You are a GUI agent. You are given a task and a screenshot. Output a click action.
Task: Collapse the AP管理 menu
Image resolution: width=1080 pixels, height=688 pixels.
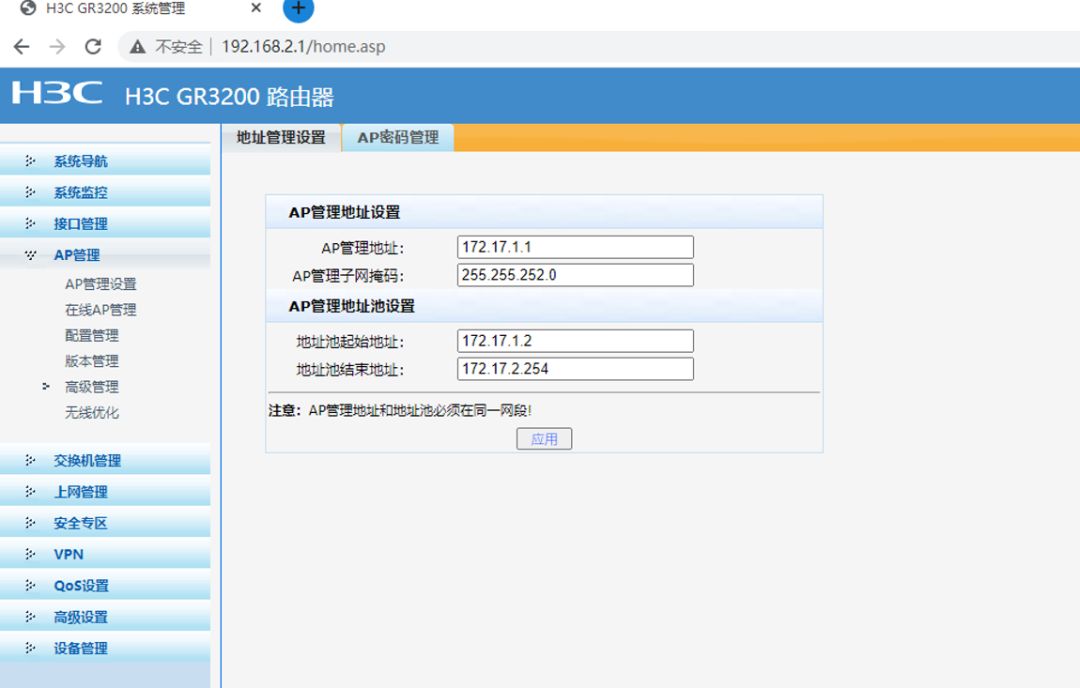[105, 255]
